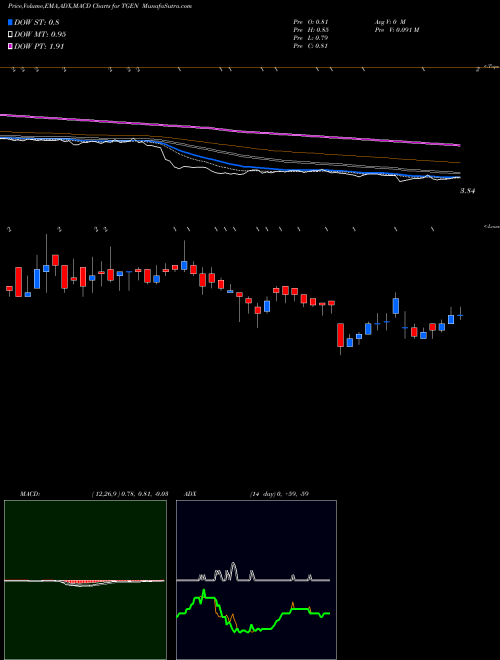Image resolution: width=500 pixels, height=660 pixels.
Task: Click the last candlestick on the right
Action: pos(460,314)
